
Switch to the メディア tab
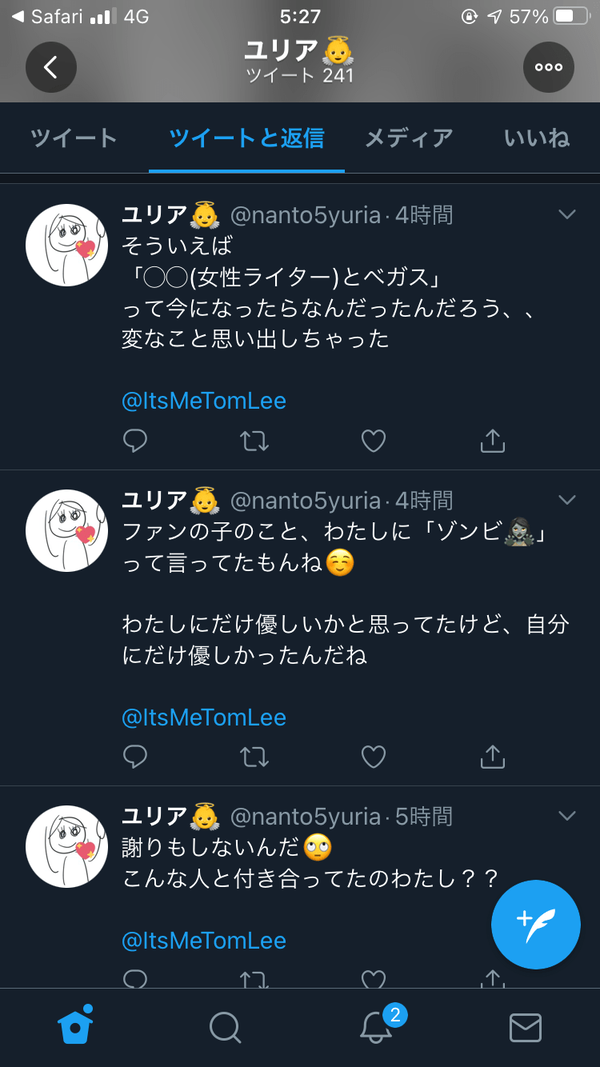coord(408,138)
